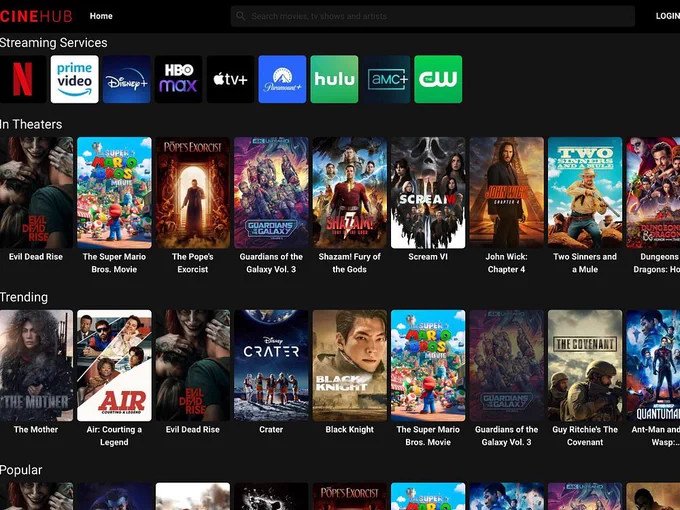Open the Netflix streaming service tile
This screenshot has width=680, height=510.
click(23, 79)
